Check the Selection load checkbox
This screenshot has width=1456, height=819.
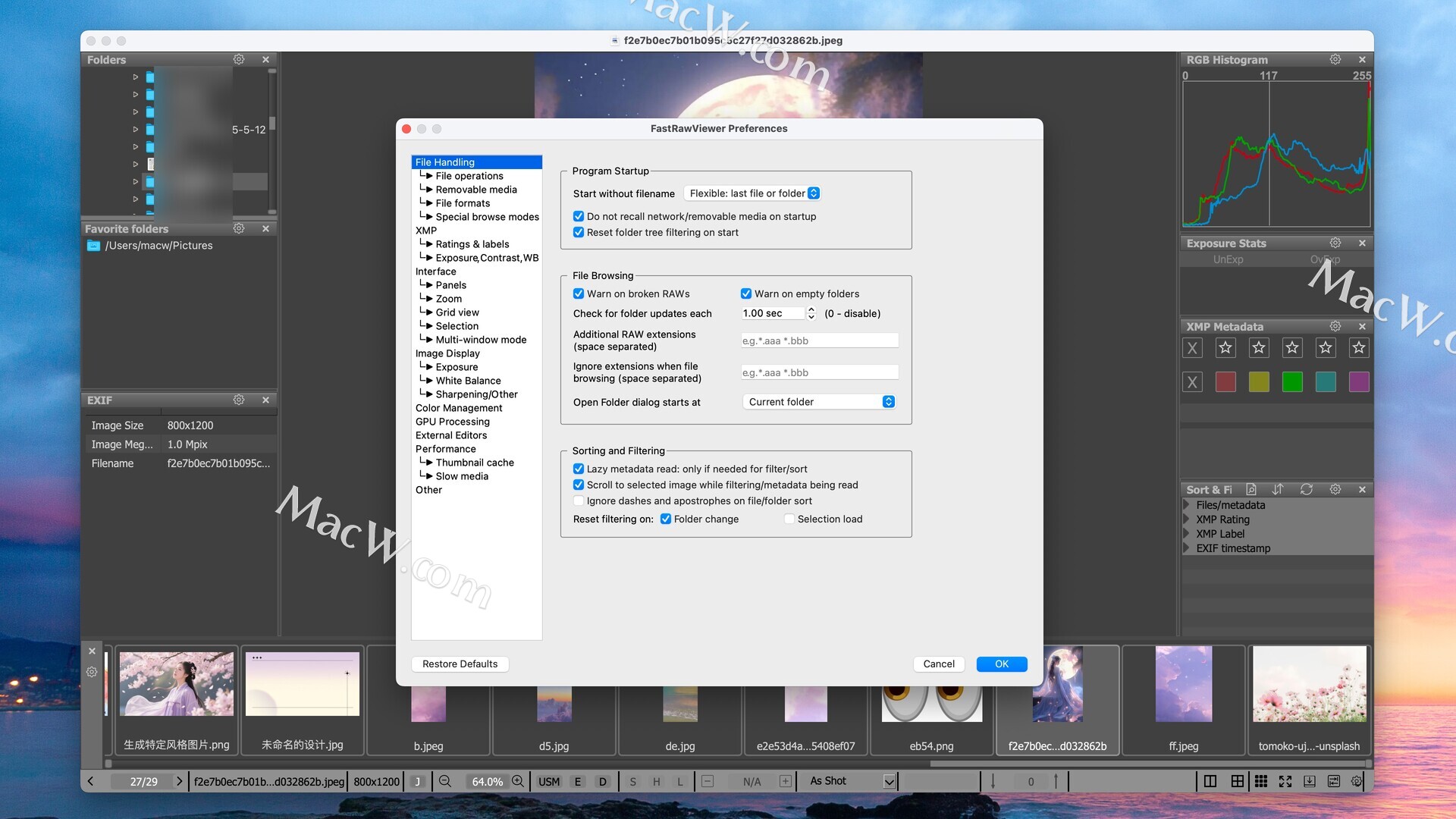coord(789,519)
